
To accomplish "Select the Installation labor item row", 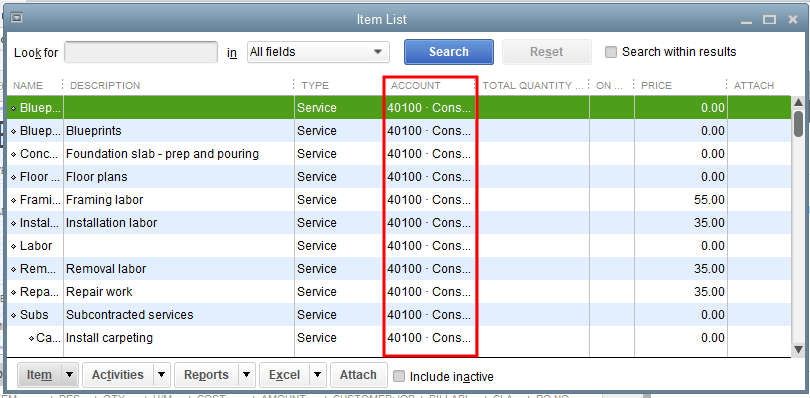I will (x=399, y=223).
